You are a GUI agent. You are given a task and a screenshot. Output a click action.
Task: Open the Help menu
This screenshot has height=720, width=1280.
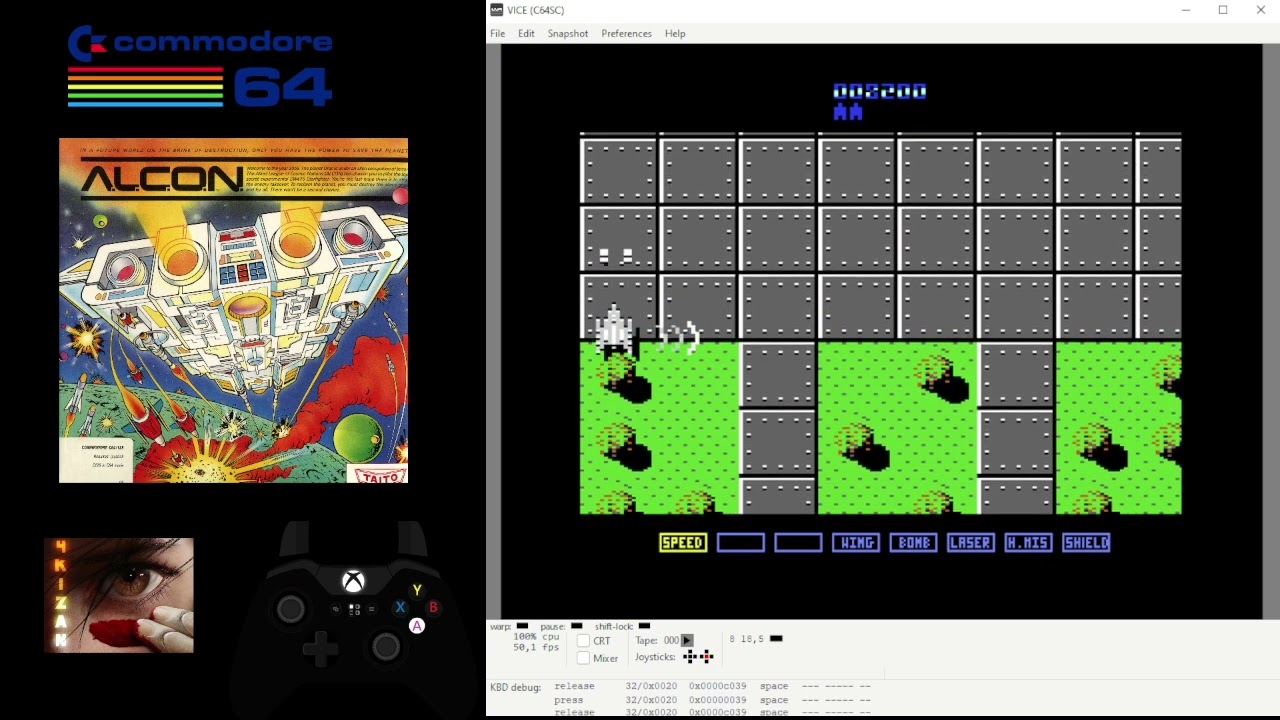(675, 34)
